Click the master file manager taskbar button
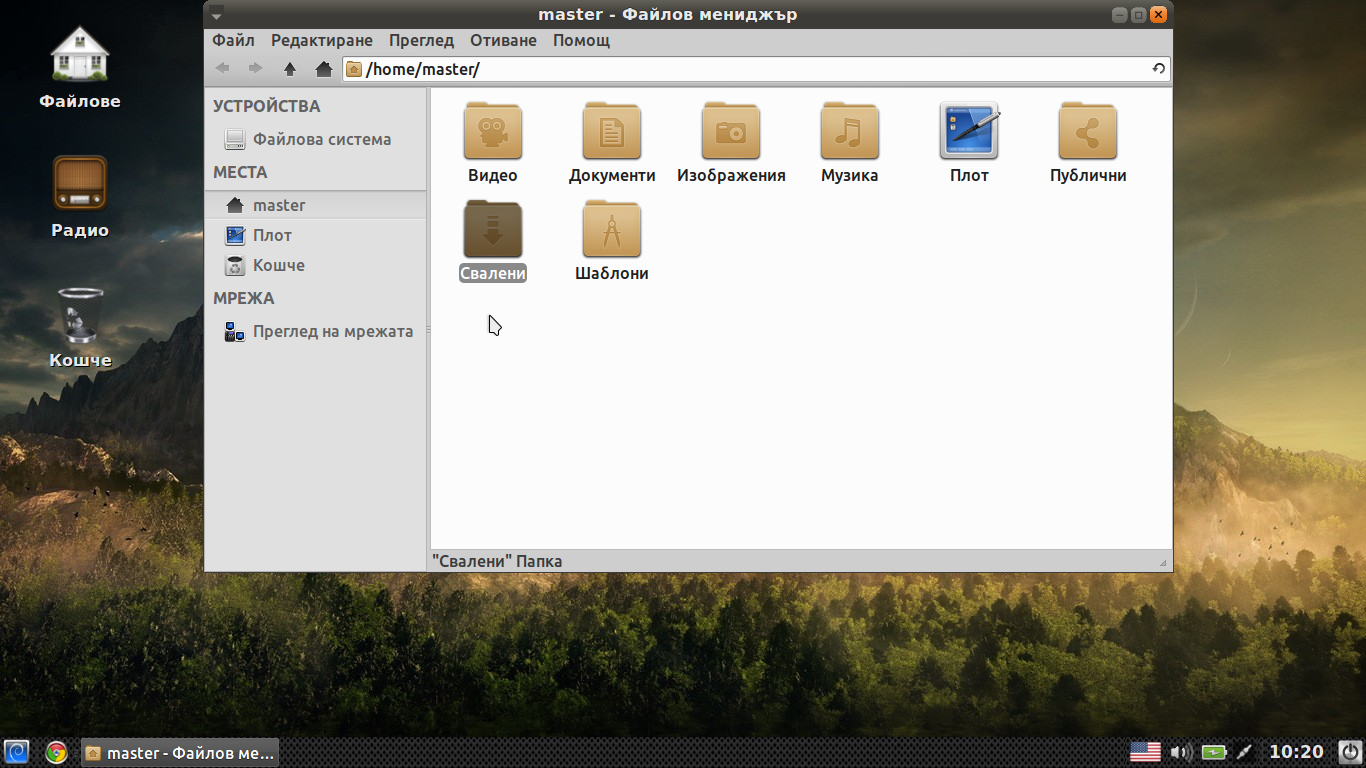Viewport: 1366px width, 768px height. point(180,753)
